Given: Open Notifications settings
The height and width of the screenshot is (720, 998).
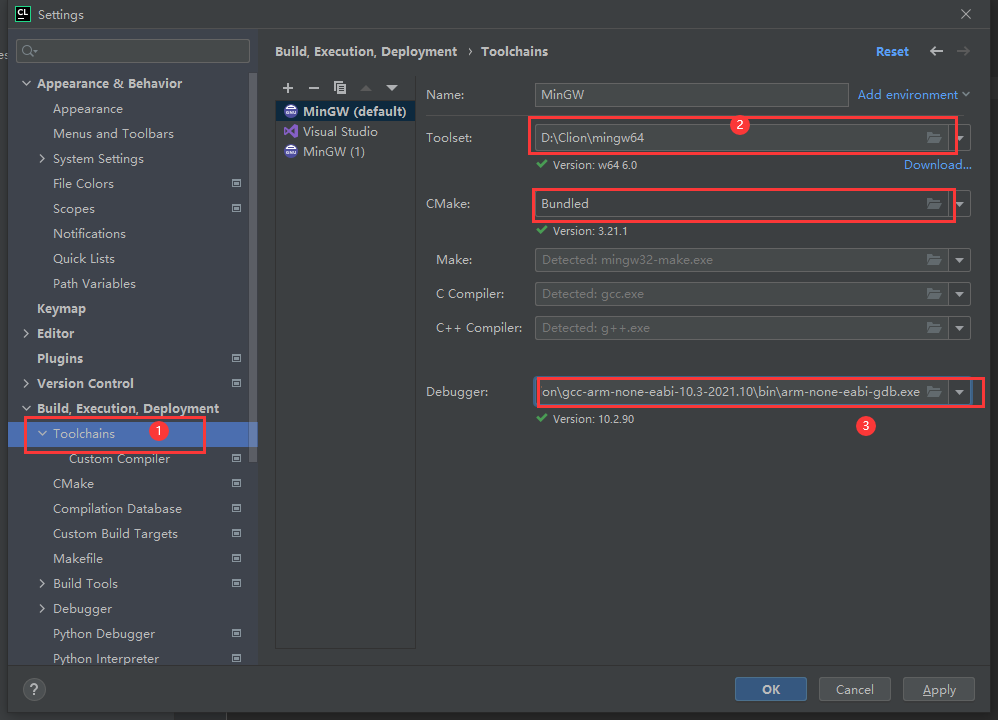Looking at the screenshot, I should click(89, 234).
